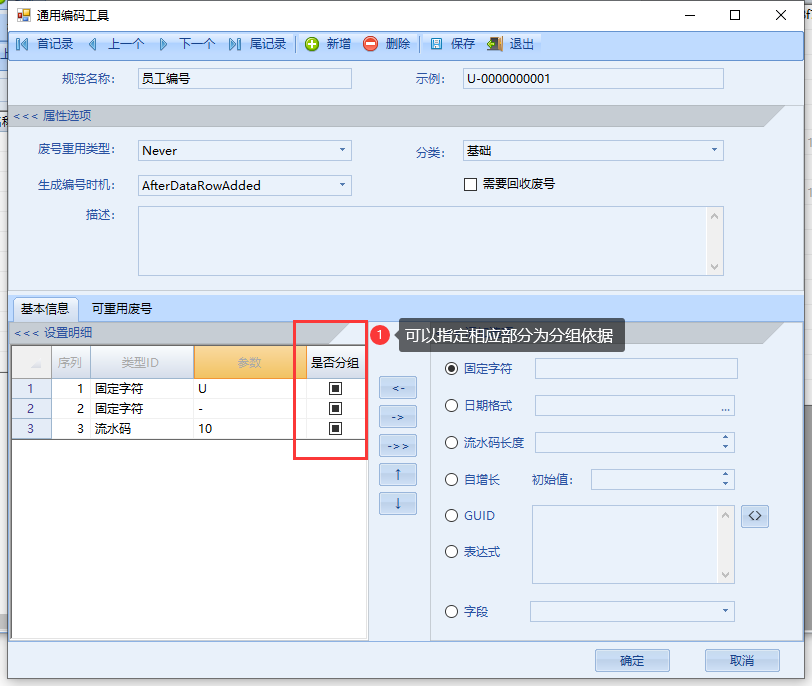Image resolution: width=812 pixels, height=686 pixels.
Task: Click the 取消 cancel button
Action: pyautogui.click(x=742, y=661)
